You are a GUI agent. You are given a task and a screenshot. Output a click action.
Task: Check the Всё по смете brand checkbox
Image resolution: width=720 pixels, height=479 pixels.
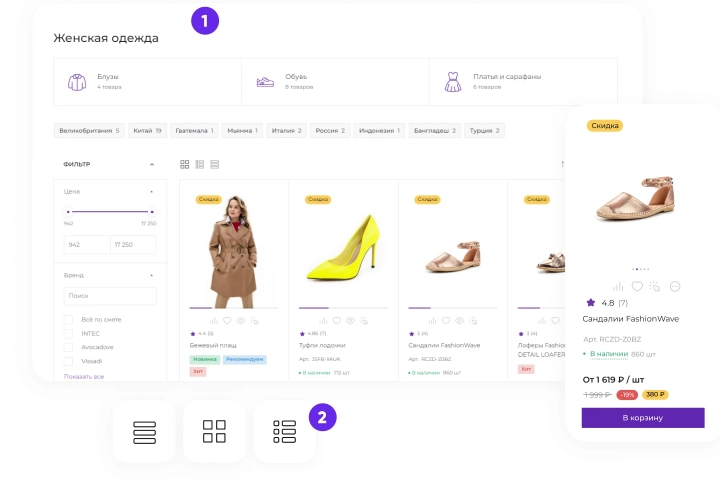[68, 320]
